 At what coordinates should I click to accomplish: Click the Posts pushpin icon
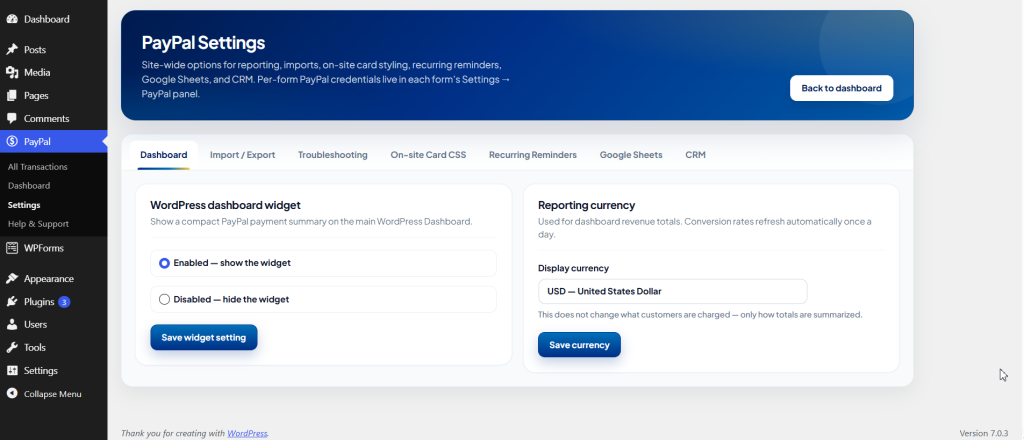pyautogui.click(x=12, y=50)
